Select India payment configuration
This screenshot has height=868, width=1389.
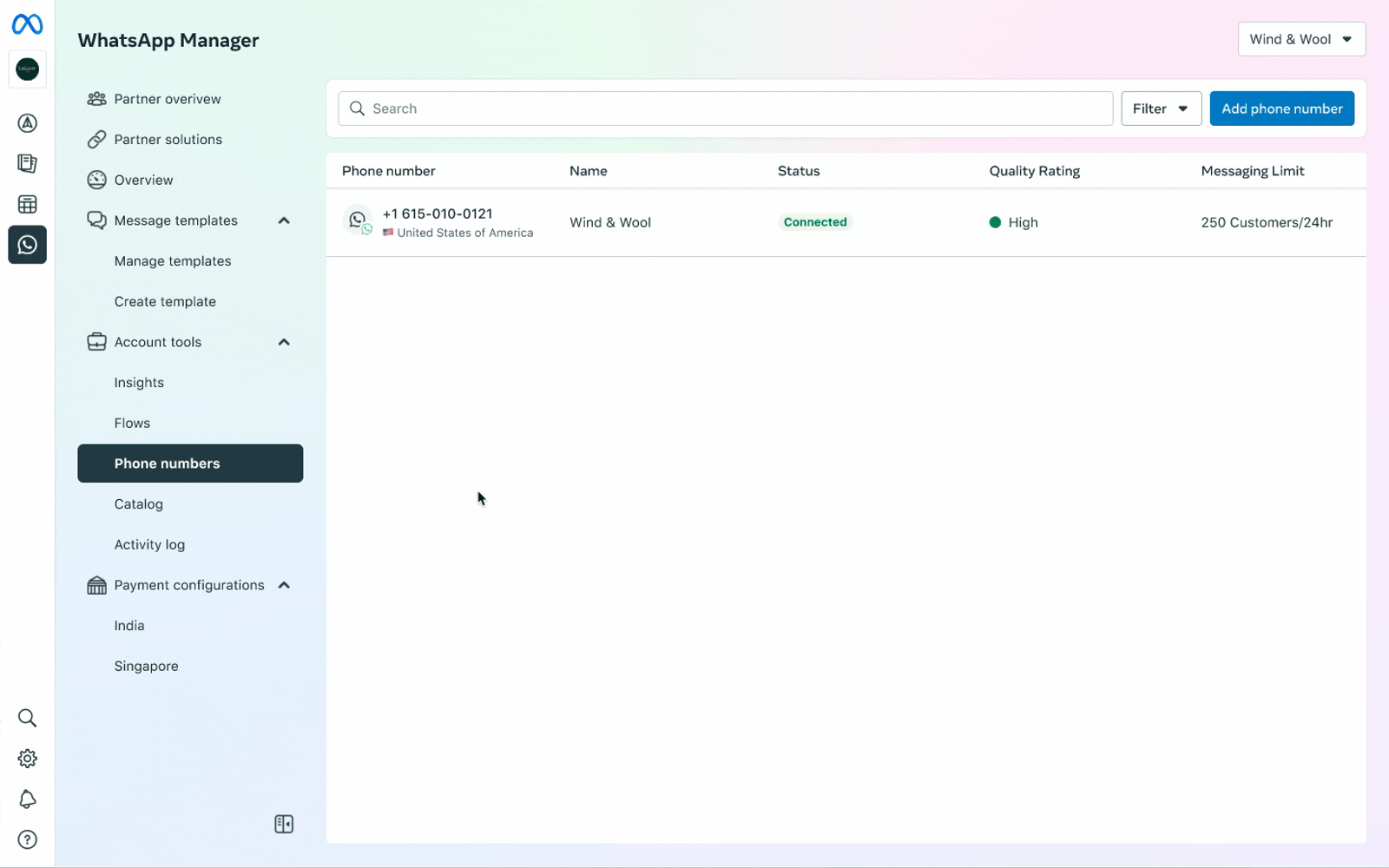click(x=129, y=626)
